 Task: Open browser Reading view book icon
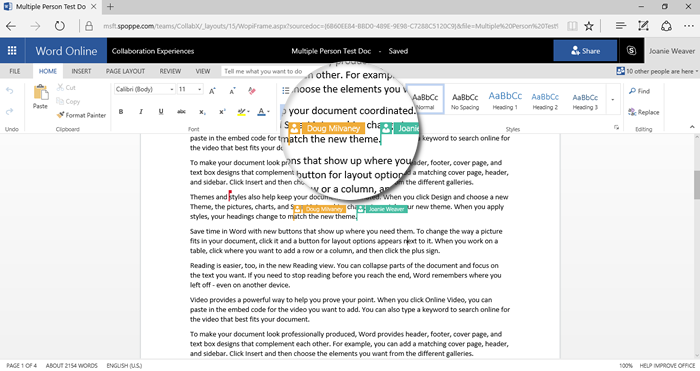572,26
